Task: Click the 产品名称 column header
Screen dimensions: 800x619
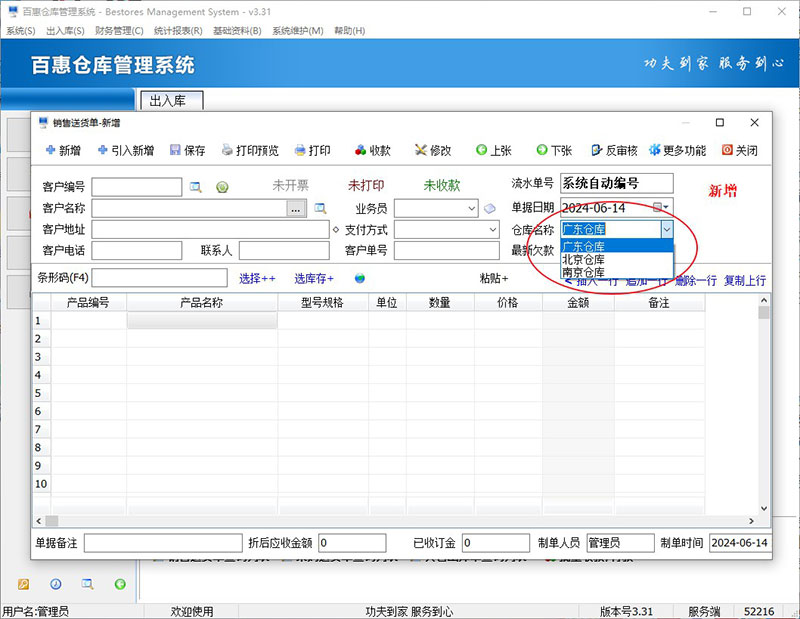Action: pos(202,303)
